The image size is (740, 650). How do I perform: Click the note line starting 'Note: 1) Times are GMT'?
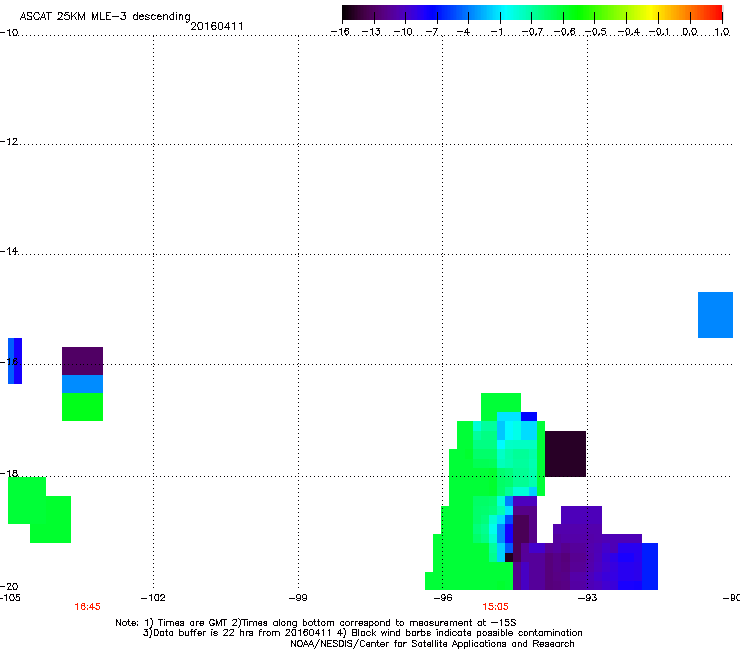coord(316,623)
